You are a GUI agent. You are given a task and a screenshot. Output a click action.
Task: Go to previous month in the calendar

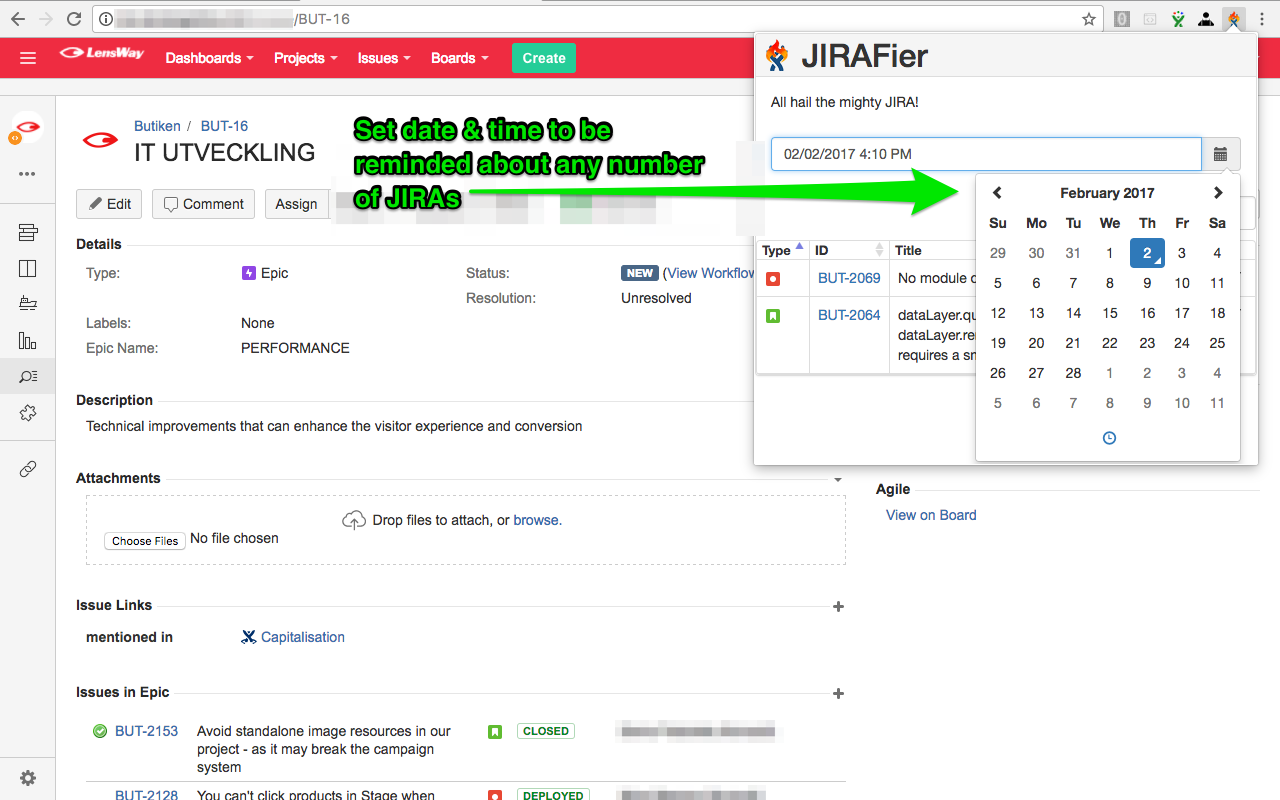tap(997, 193)
